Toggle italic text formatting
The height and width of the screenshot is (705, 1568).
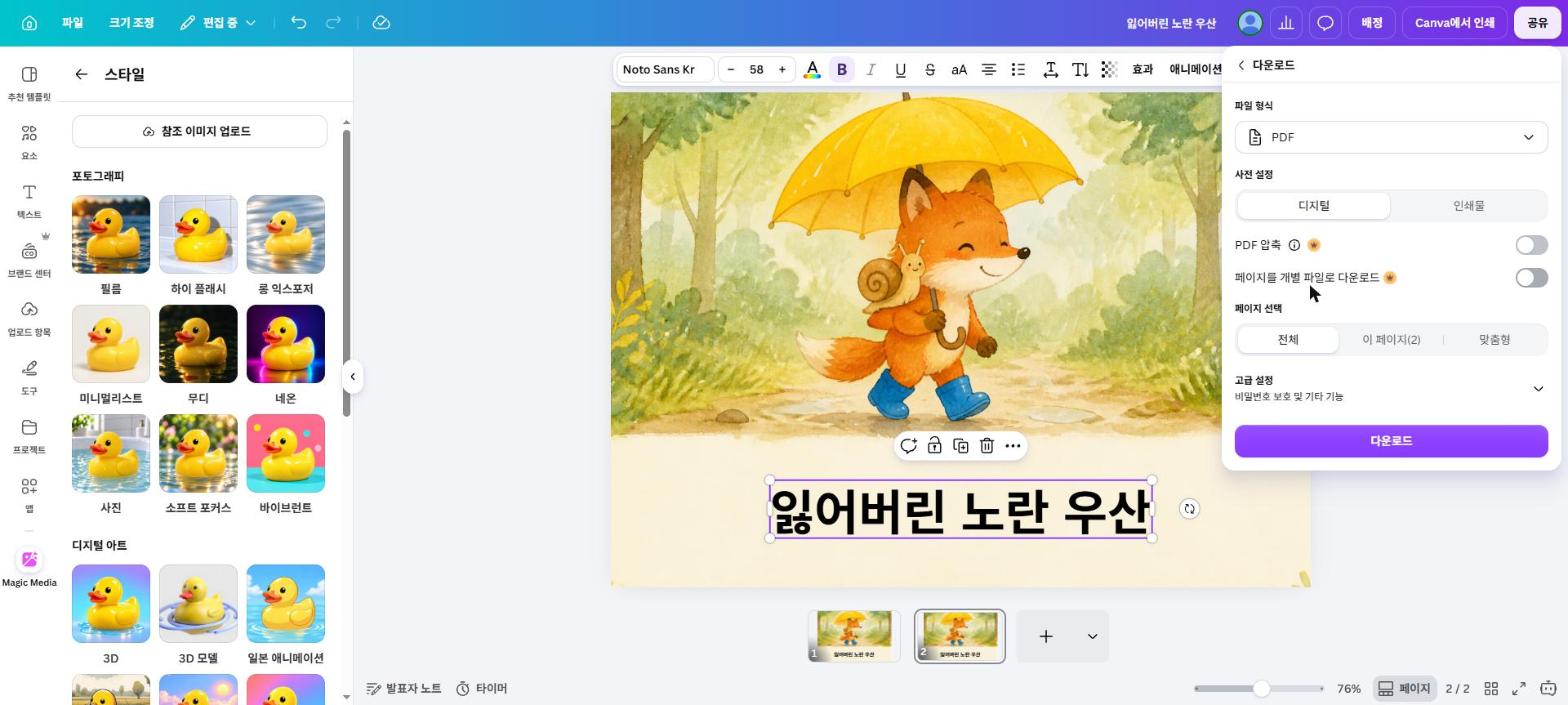click(871, 69)
